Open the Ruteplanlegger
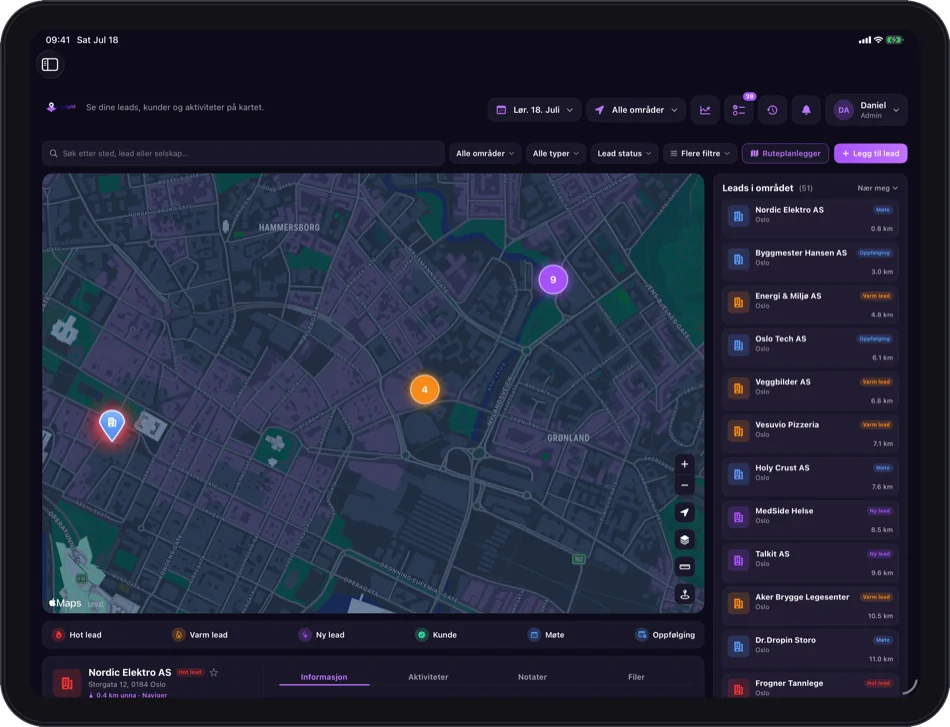950x727 pixels. 786,153
